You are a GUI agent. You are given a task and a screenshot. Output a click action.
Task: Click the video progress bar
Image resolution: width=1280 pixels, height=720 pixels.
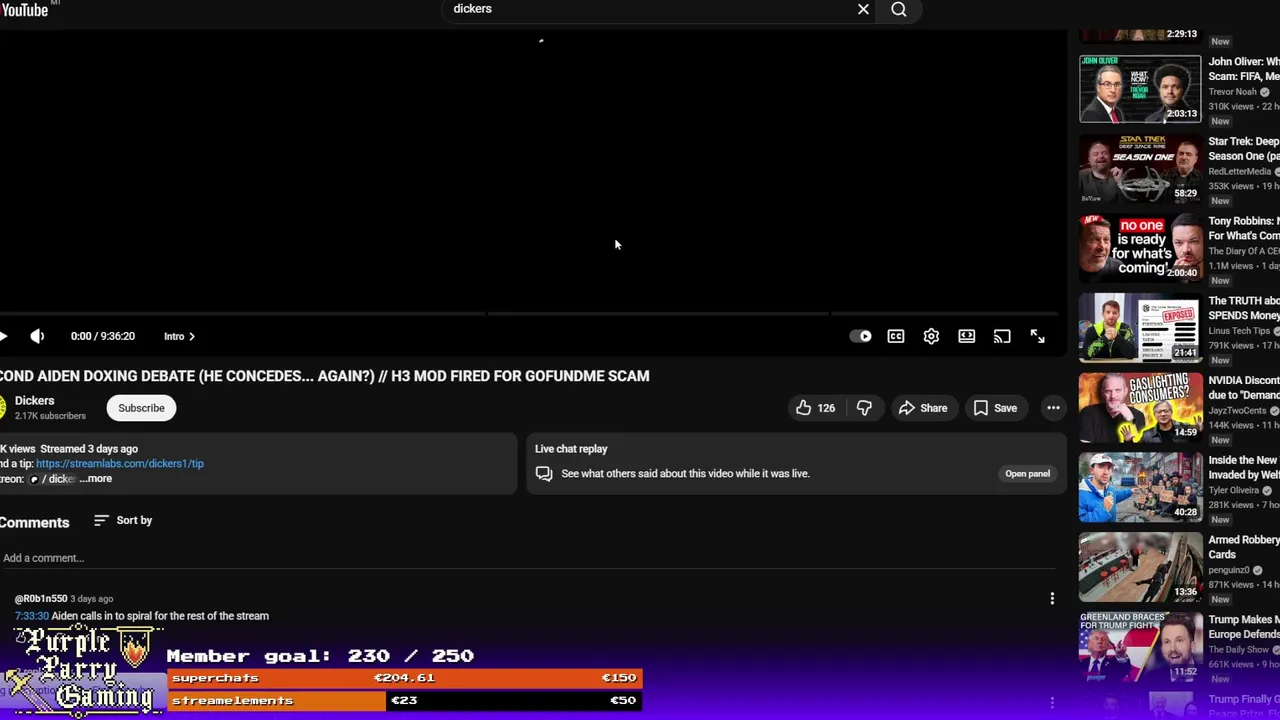coord(530,313)
